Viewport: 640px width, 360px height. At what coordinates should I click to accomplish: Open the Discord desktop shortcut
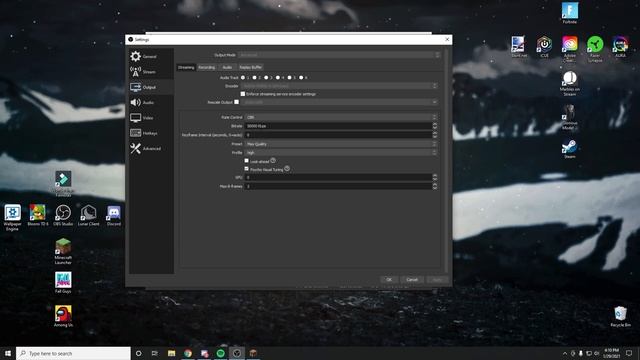(113, 215)
